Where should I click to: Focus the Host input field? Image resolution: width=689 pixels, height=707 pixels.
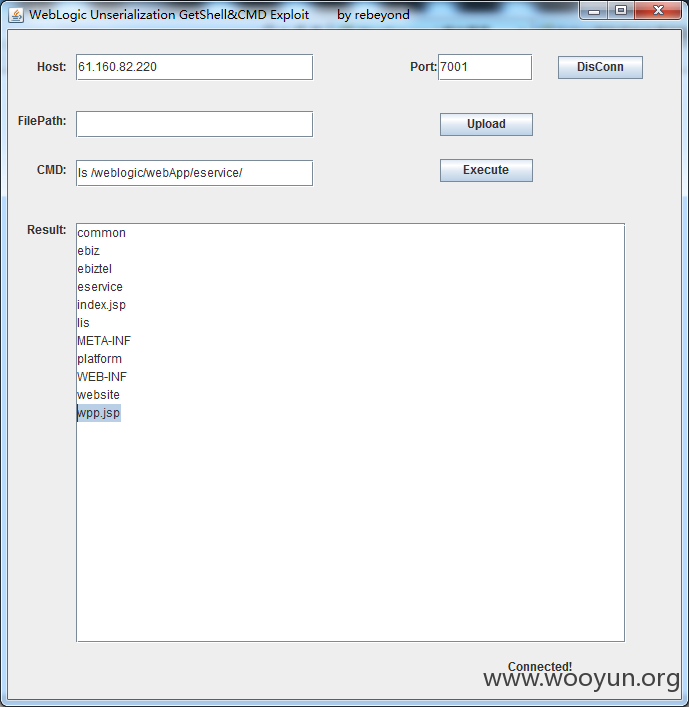point(194,67)
